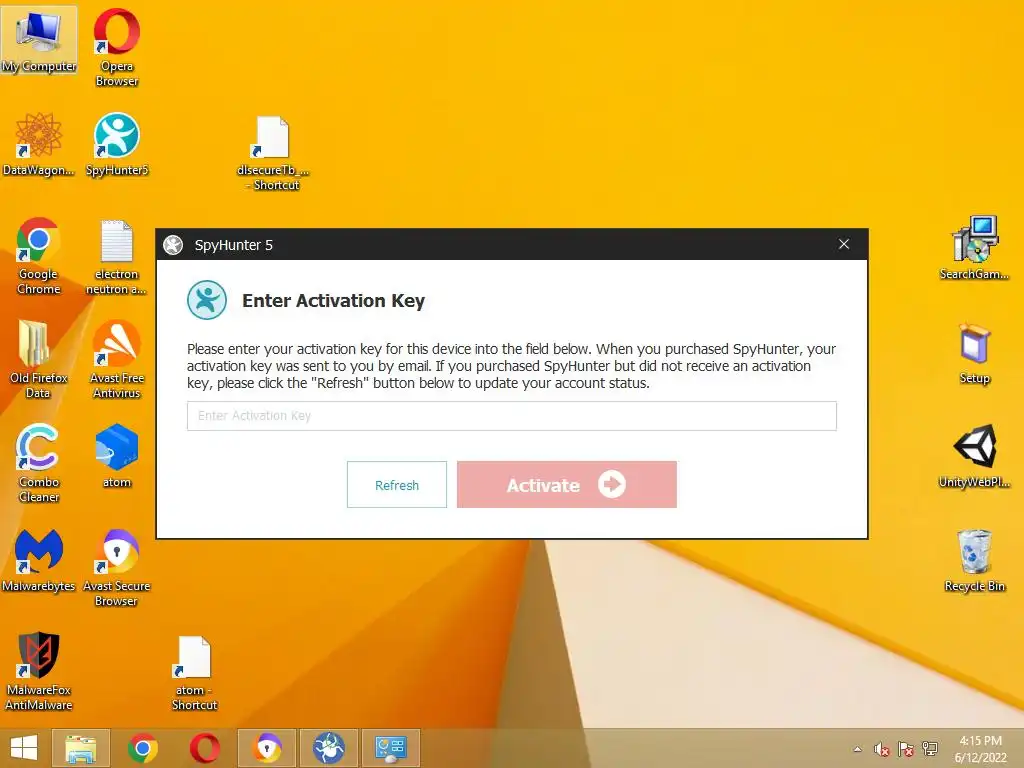Click the Activate button
The height and width of the screenshot is (768, 1024).
pos(567,485)
